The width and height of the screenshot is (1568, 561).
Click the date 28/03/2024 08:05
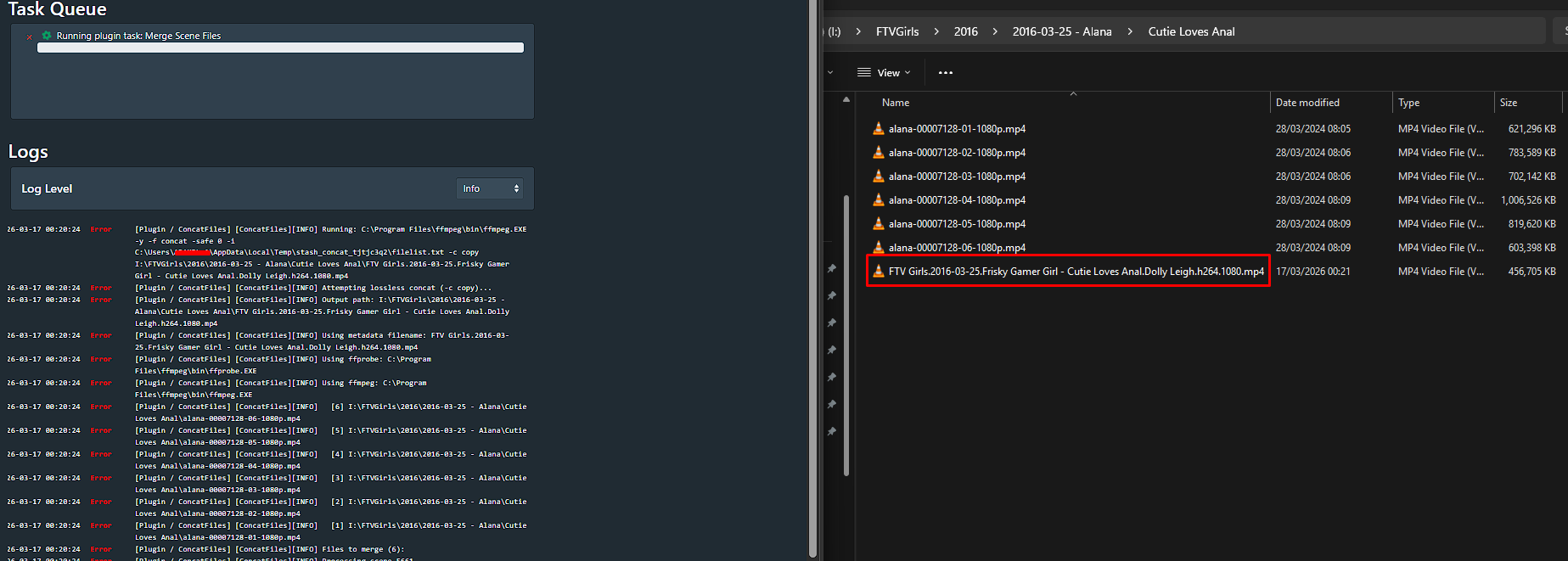click(1312, 129)
